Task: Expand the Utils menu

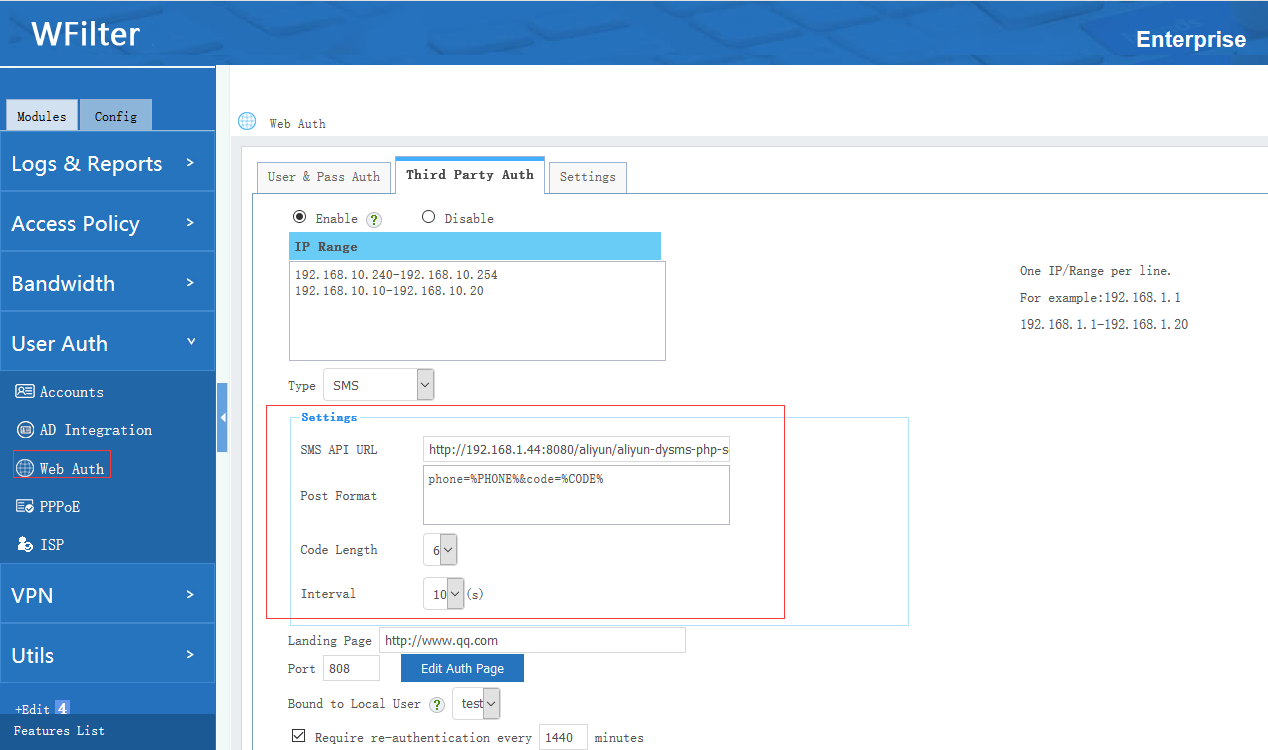Action: pos(107,656)
